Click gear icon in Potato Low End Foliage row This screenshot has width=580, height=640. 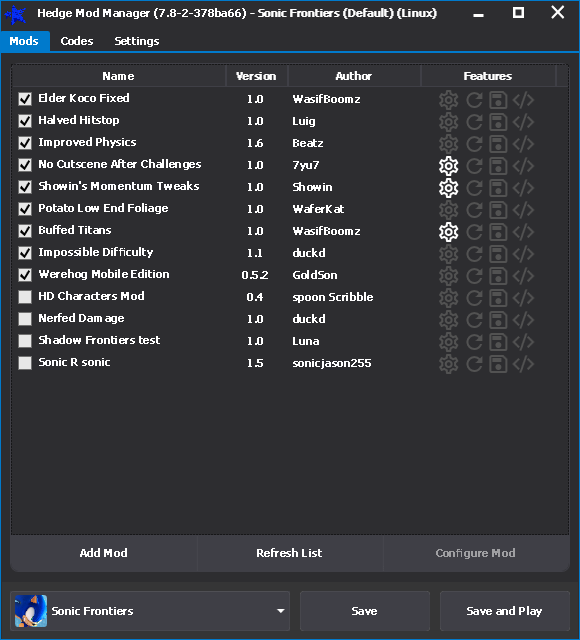click(449, 210)
